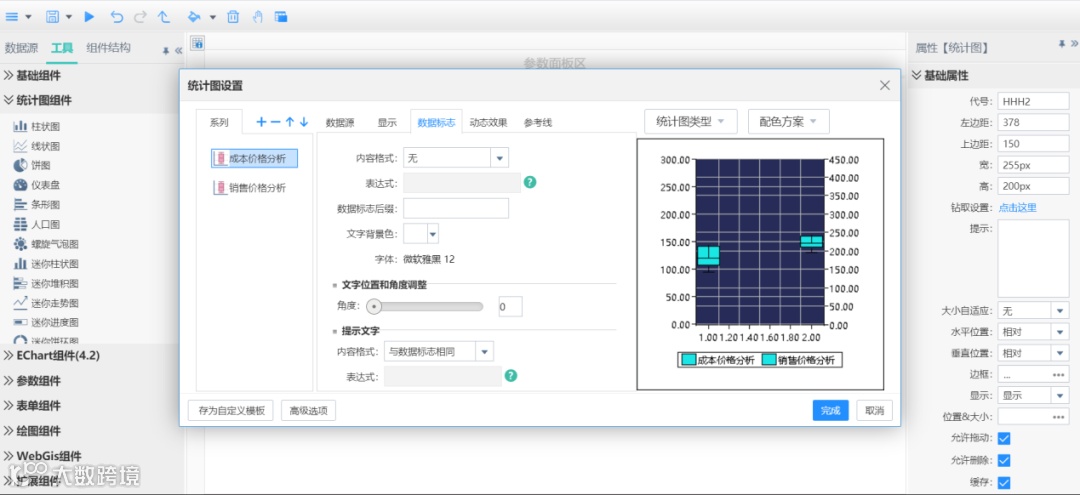This screenshot has width=1080, height=495.
Task: Select the 迷你走势图 component
Action: click(x=45, y=303)
